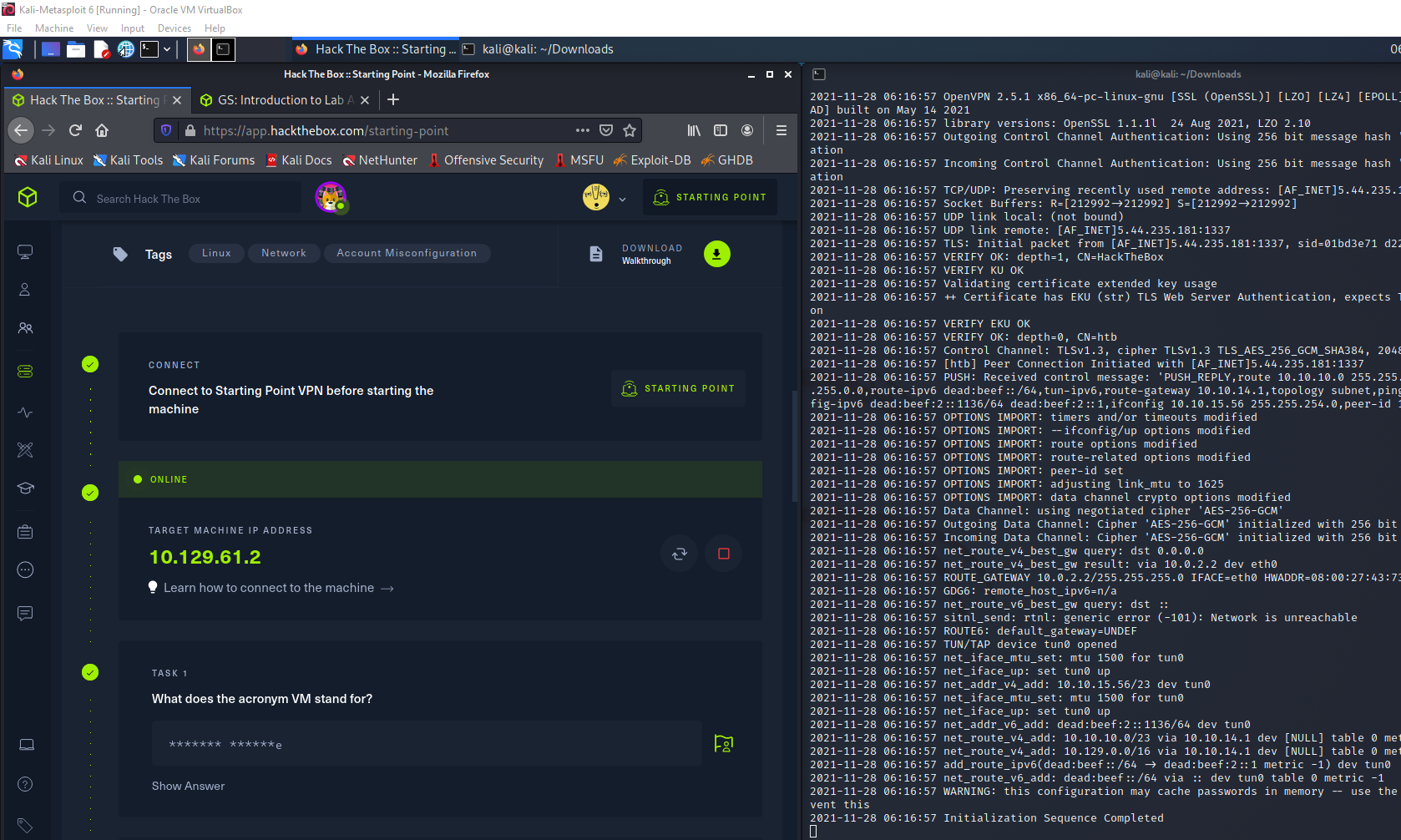Screen dimensions: 1401x840
Task: Bookmark this page with the star
Action: pos(630,130)
